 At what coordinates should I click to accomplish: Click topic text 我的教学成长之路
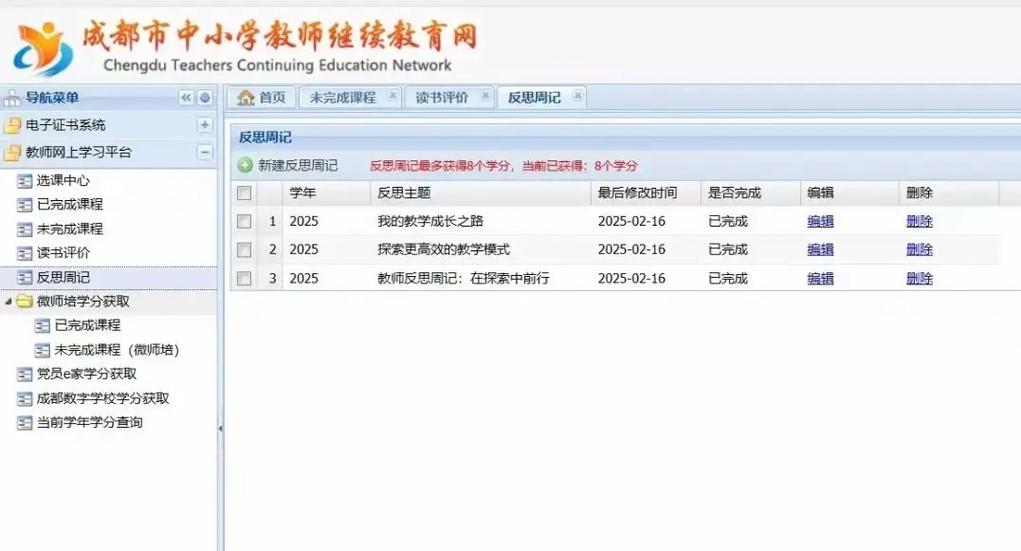(430, 221)
